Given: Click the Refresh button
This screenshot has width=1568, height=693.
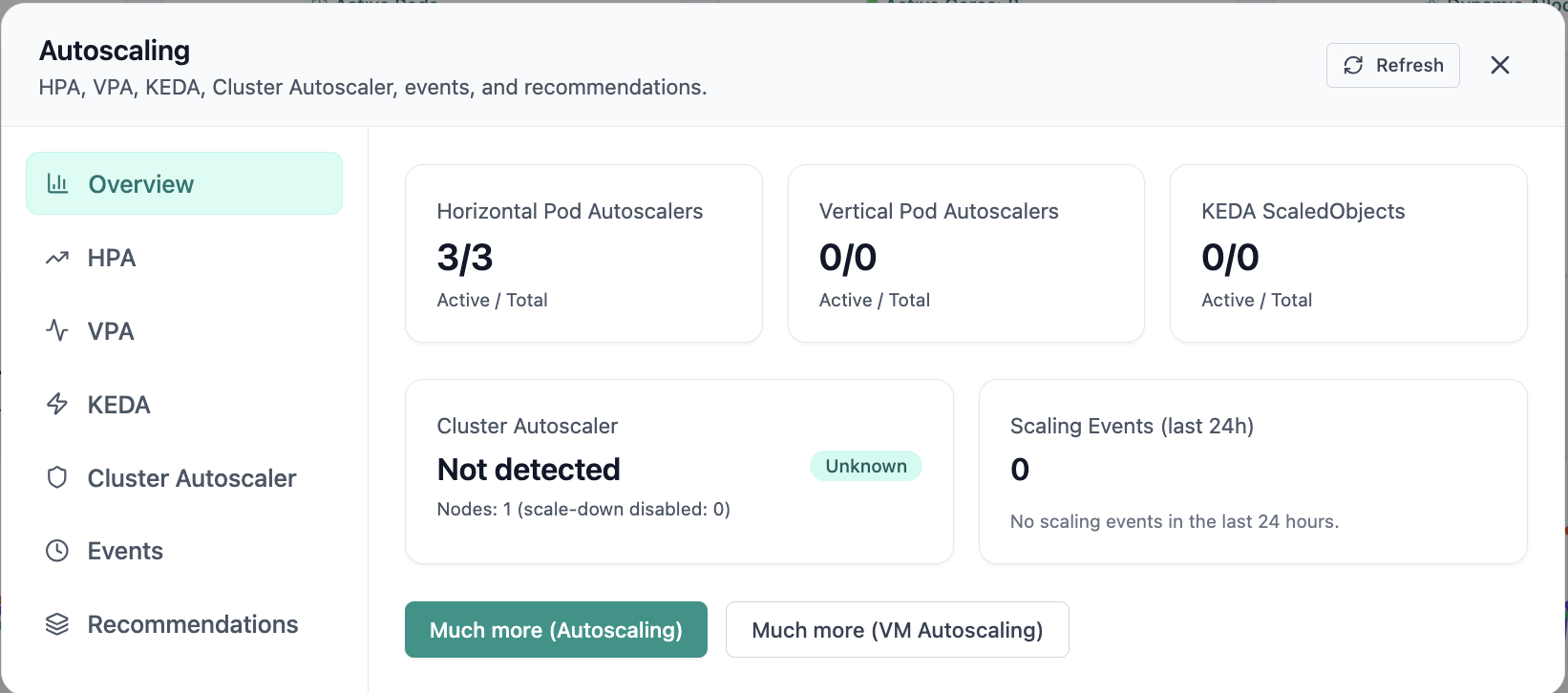Looking at the screenshot, I should point(1392,65).
